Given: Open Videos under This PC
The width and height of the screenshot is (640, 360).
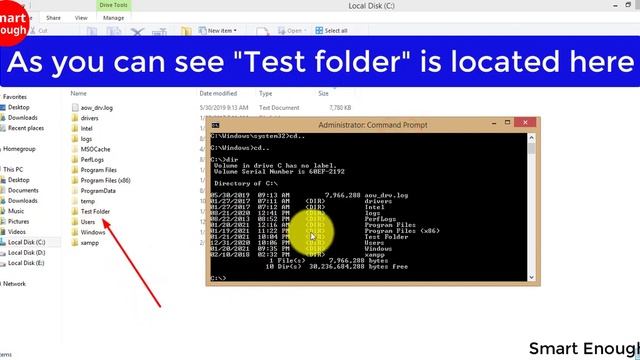Looking at the screenshot, I should tap(17, 232).
